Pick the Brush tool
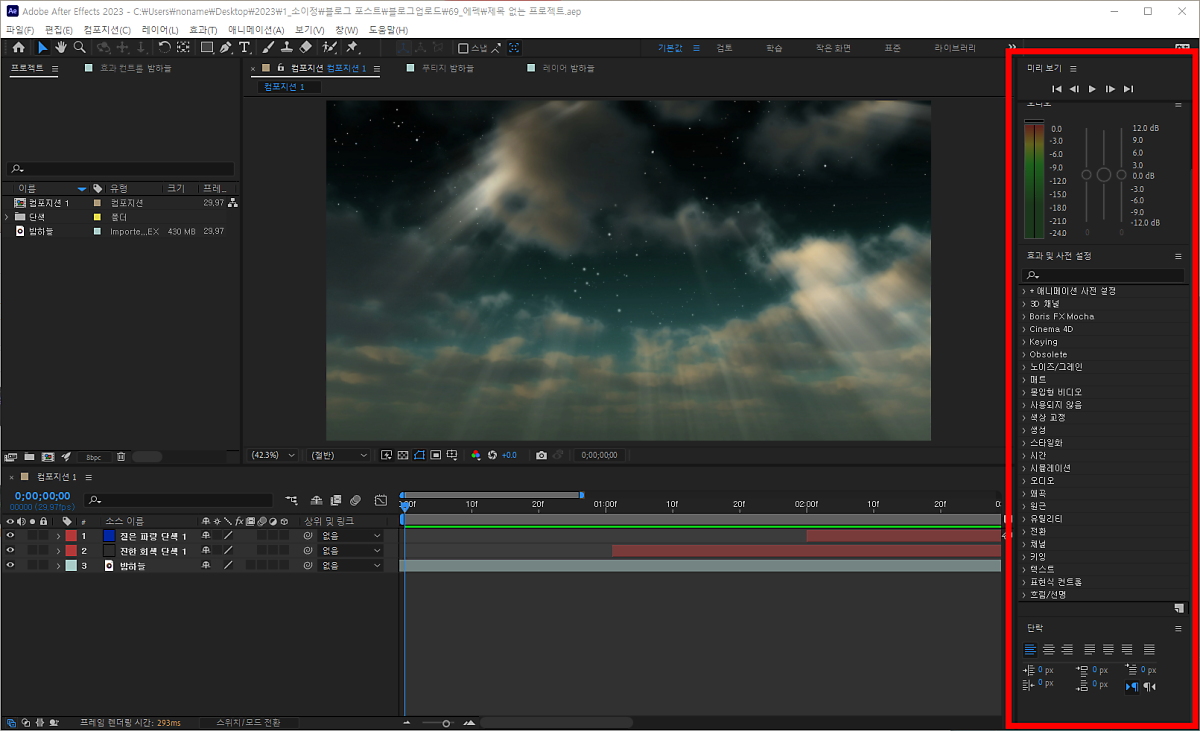 tap(268, 47)
